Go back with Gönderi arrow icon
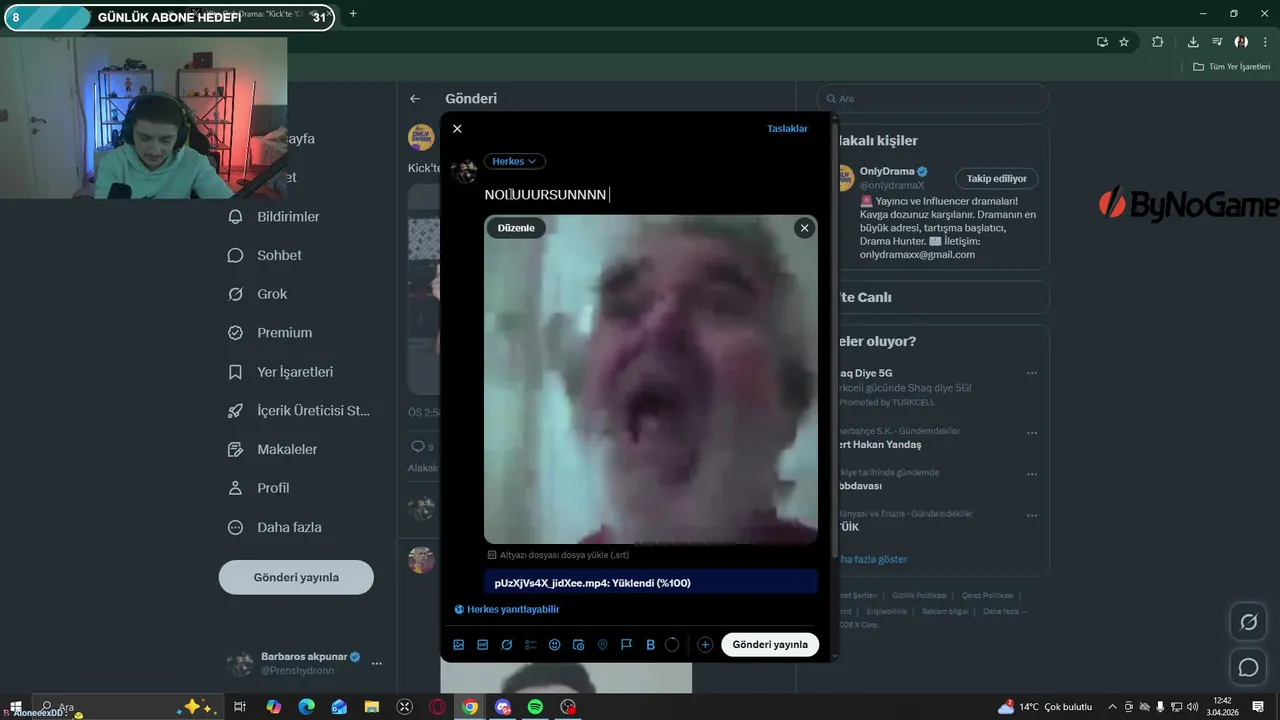Screen dimensions: 1280x720 [x=415, y=99]
